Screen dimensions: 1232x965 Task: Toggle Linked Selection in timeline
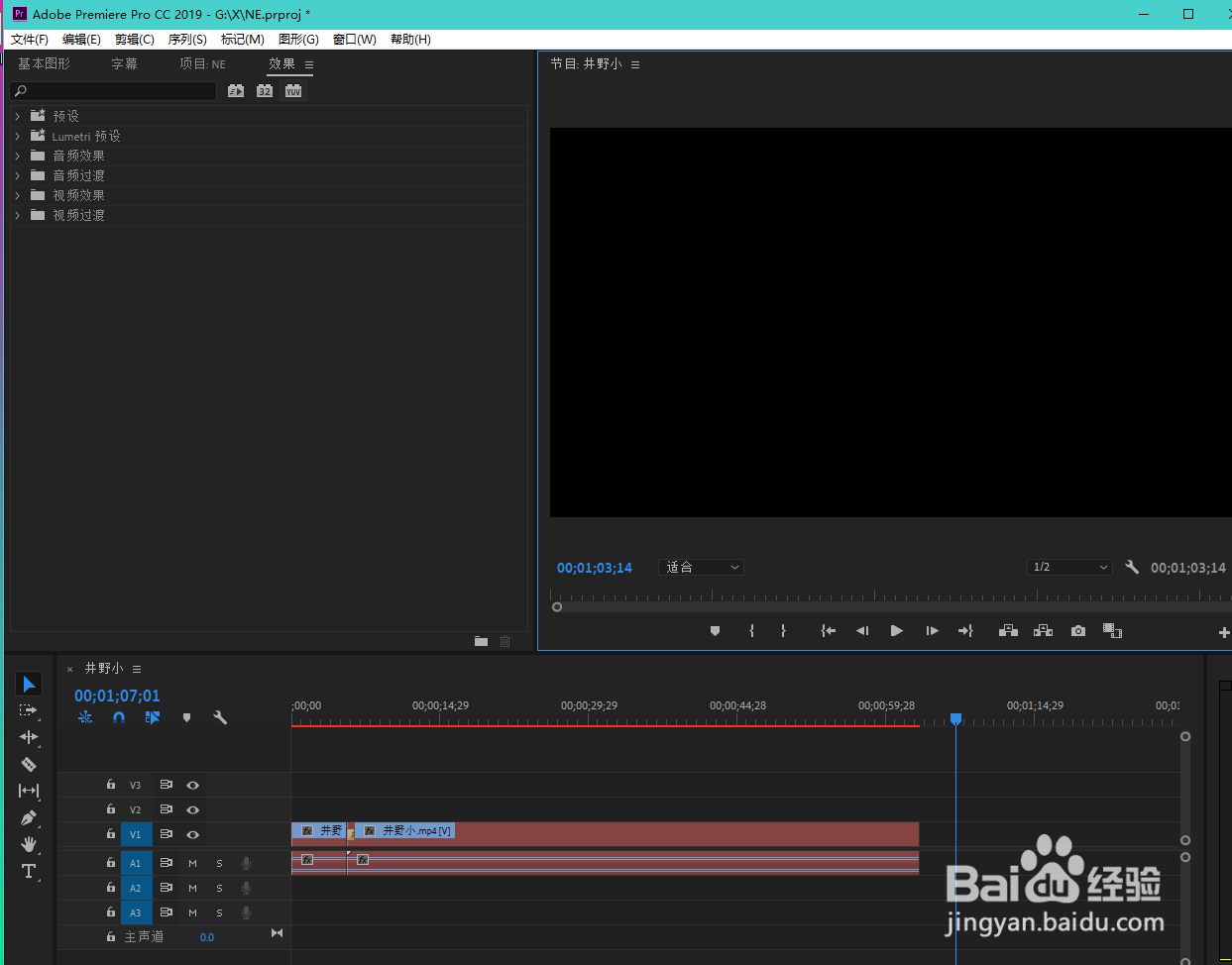click(x=153, y=717)
